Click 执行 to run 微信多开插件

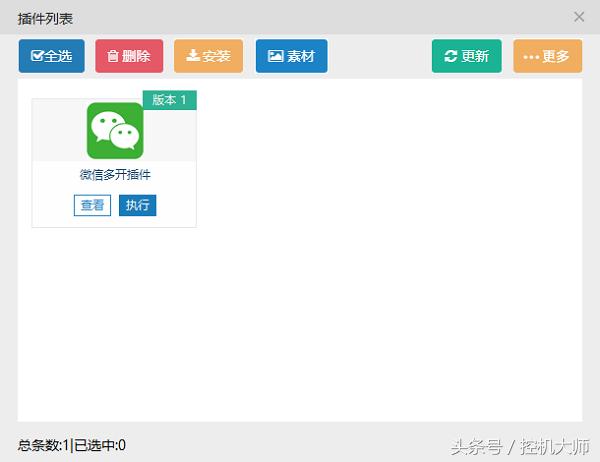(x=137, y=205)
